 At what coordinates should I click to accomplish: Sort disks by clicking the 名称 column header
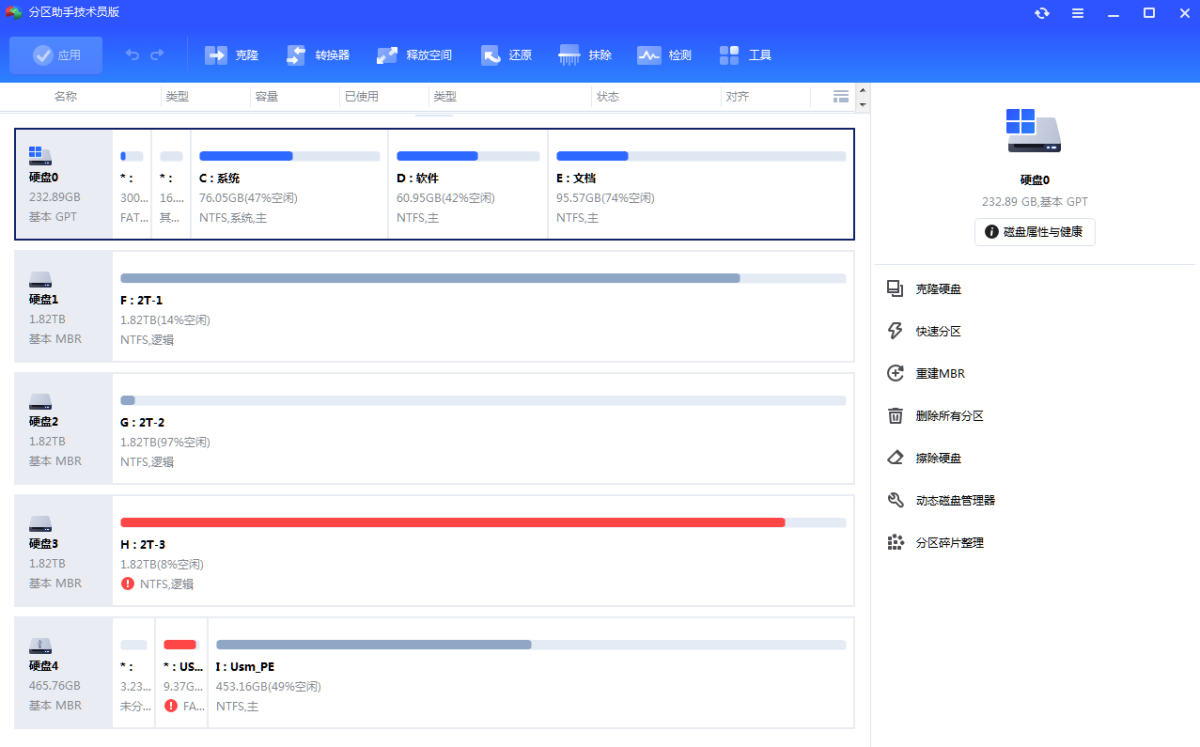tap(65, 96)
